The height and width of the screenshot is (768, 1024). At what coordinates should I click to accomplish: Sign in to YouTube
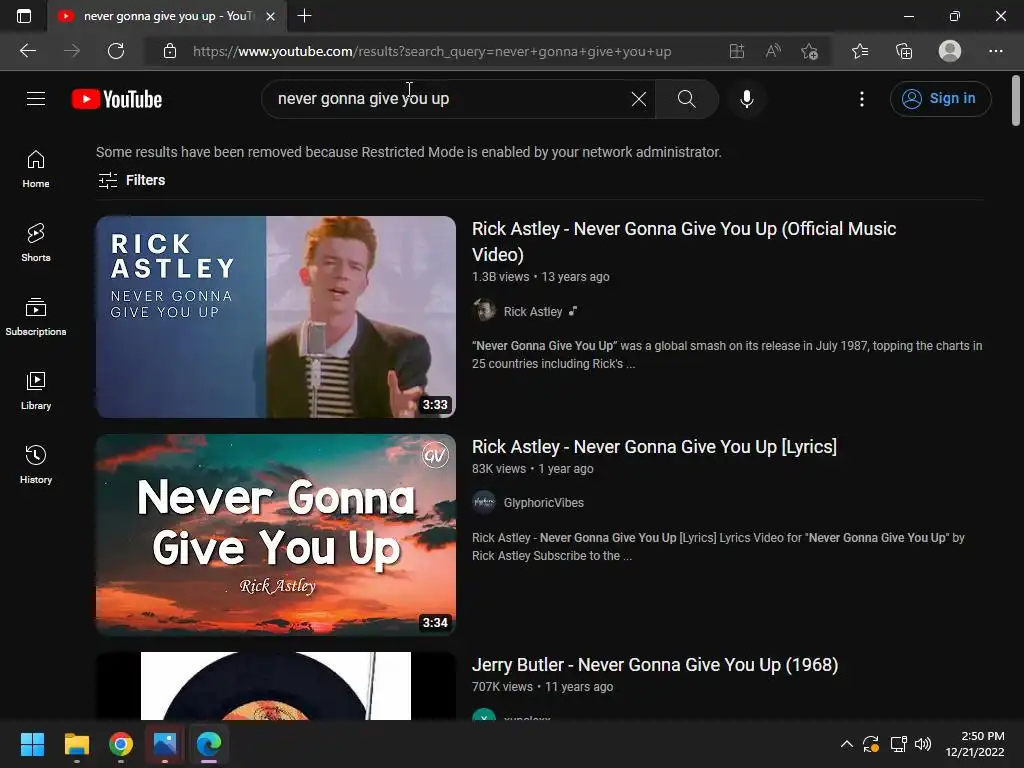coord(940,99)
